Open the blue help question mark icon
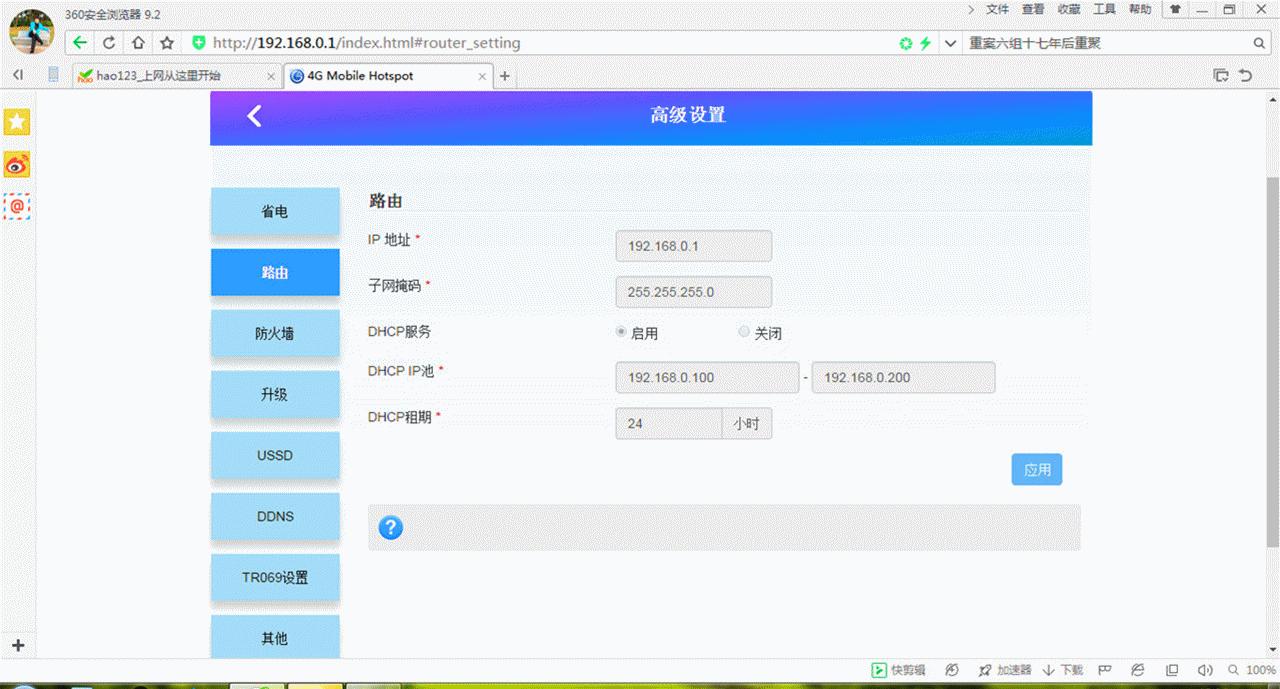Screen dimensions: 1280x689 390,527
